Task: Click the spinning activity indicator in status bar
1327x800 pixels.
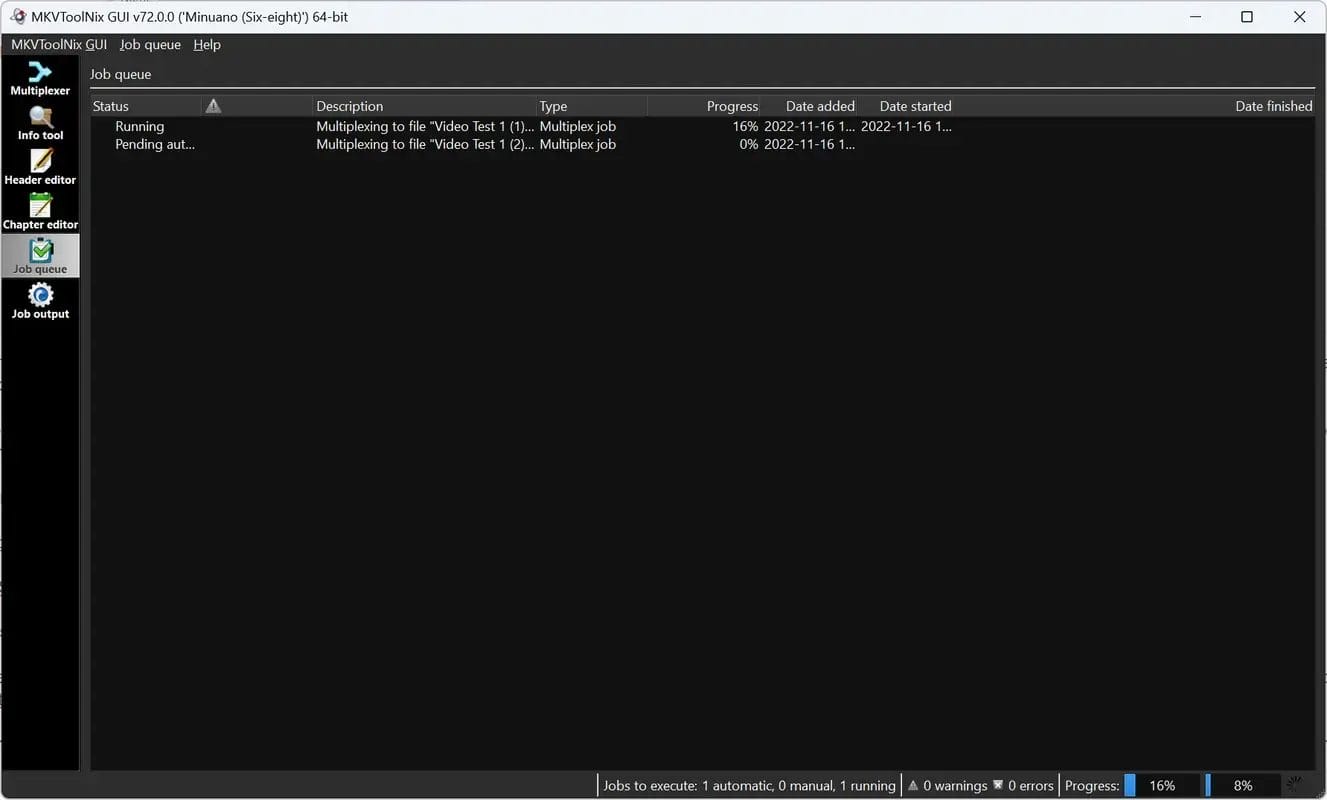Action: pos(1296,785)
